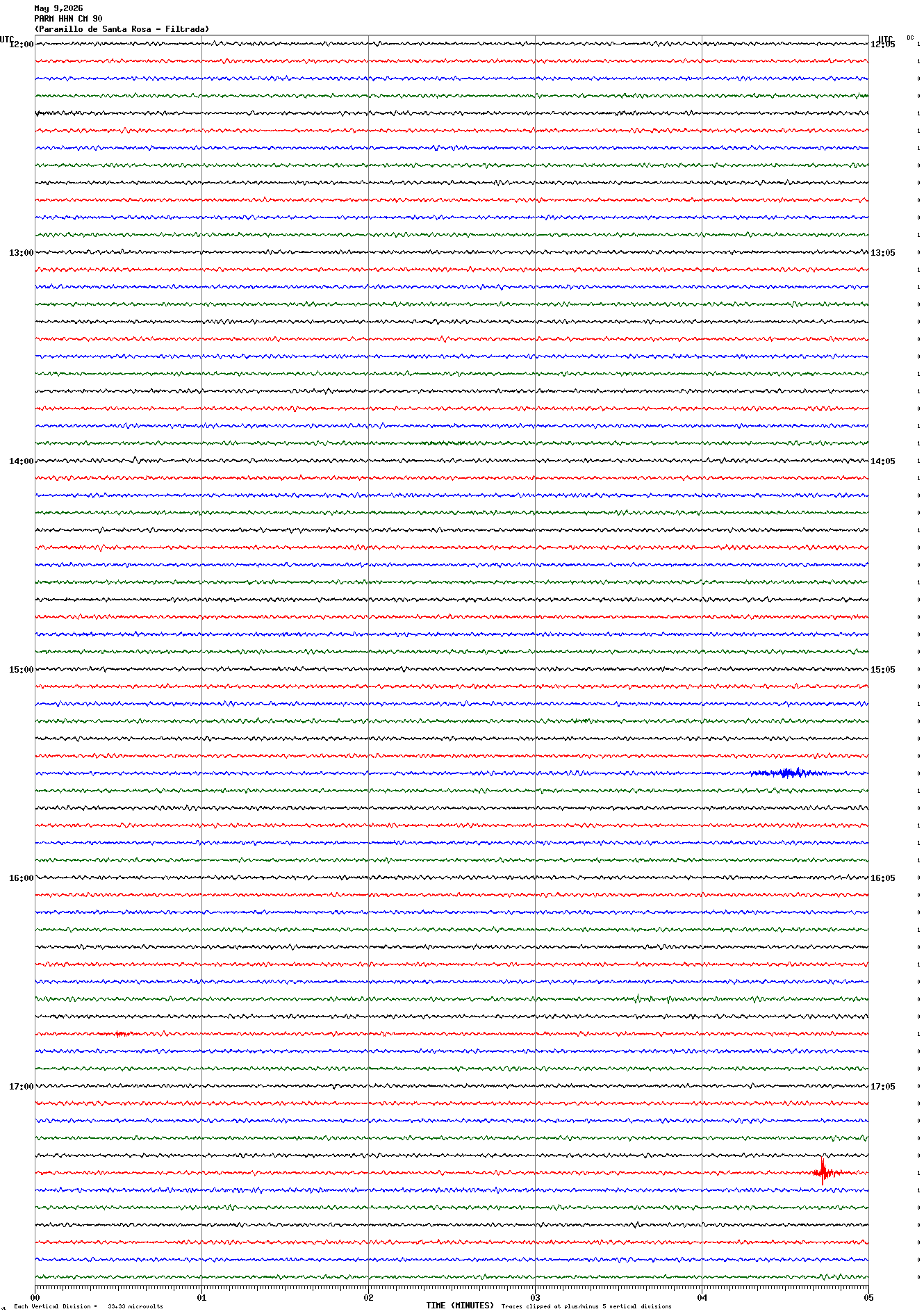Select the blue tremor burst on 15:30 trace
924x1316 pixels.
pos(789,773)
